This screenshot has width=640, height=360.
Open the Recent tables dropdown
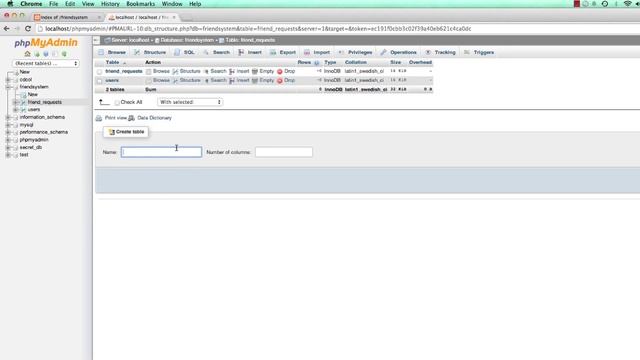tap(46, 64)
